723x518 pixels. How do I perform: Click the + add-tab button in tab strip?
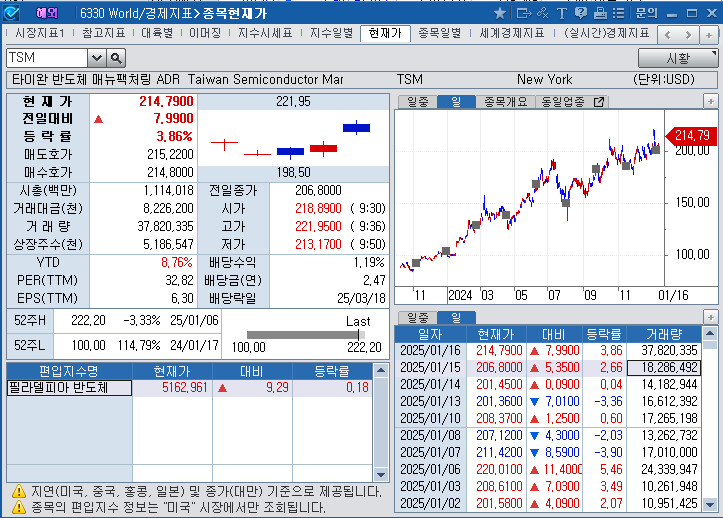coord(709,35)
